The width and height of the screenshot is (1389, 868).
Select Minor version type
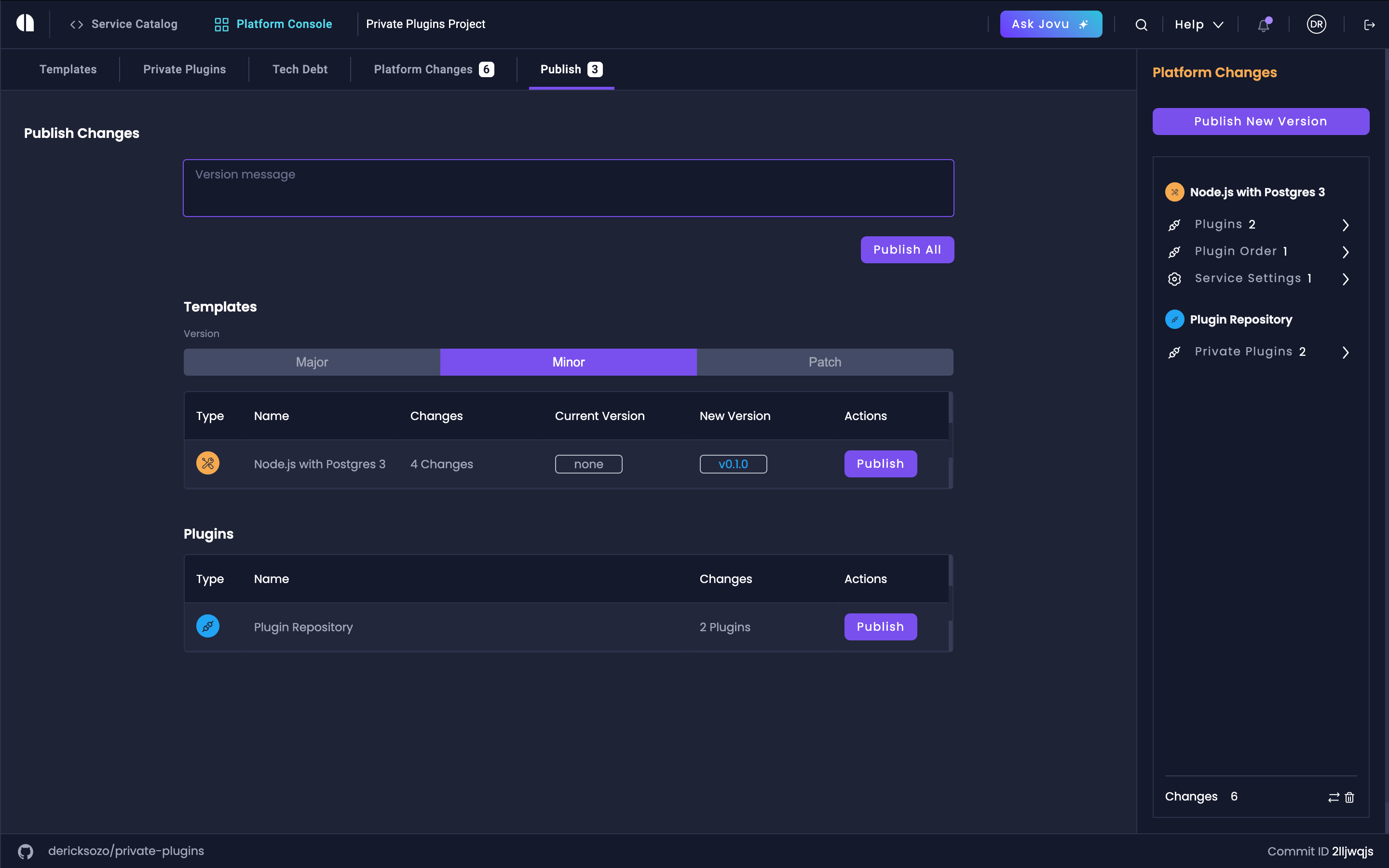point(568,362)
